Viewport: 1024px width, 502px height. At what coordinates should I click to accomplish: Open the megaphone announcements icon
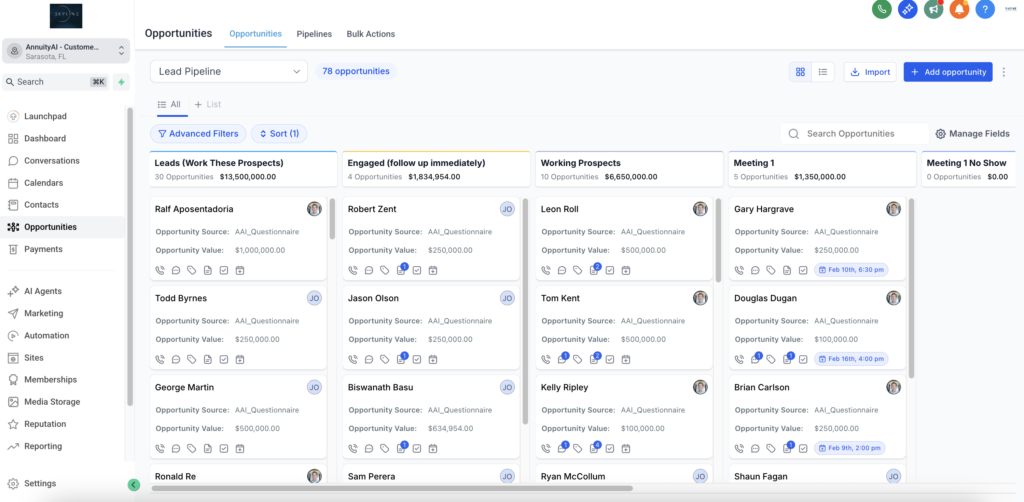tap(933, 9)
